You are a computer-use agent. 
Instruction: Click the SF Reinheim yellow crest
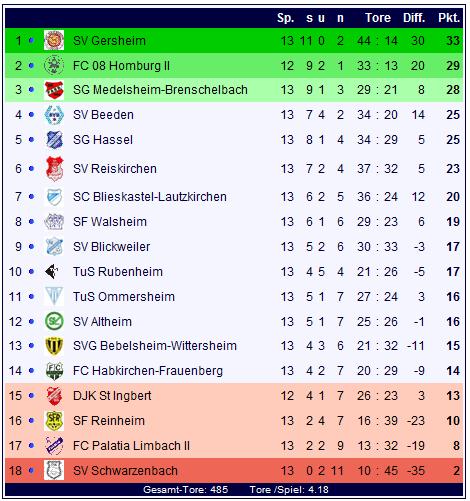54,421
